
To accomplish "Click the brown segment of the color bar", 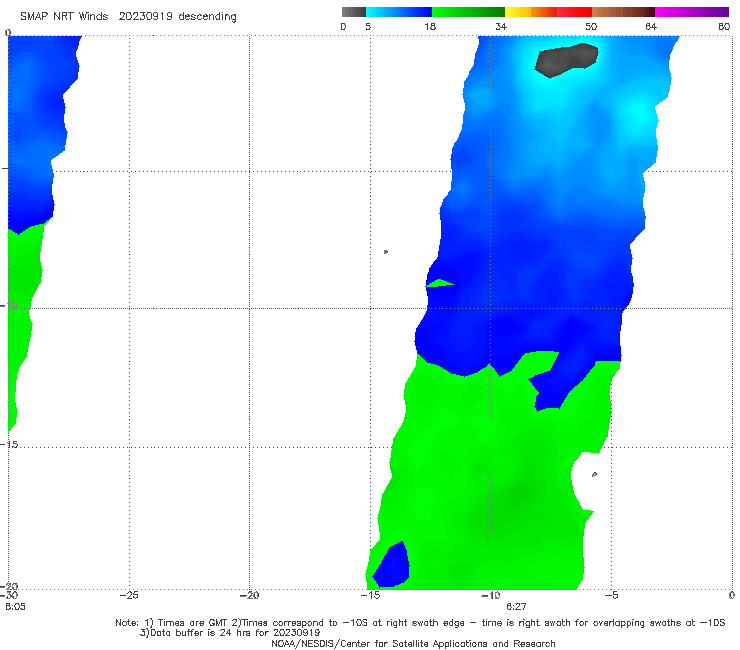I will [623, 12].
